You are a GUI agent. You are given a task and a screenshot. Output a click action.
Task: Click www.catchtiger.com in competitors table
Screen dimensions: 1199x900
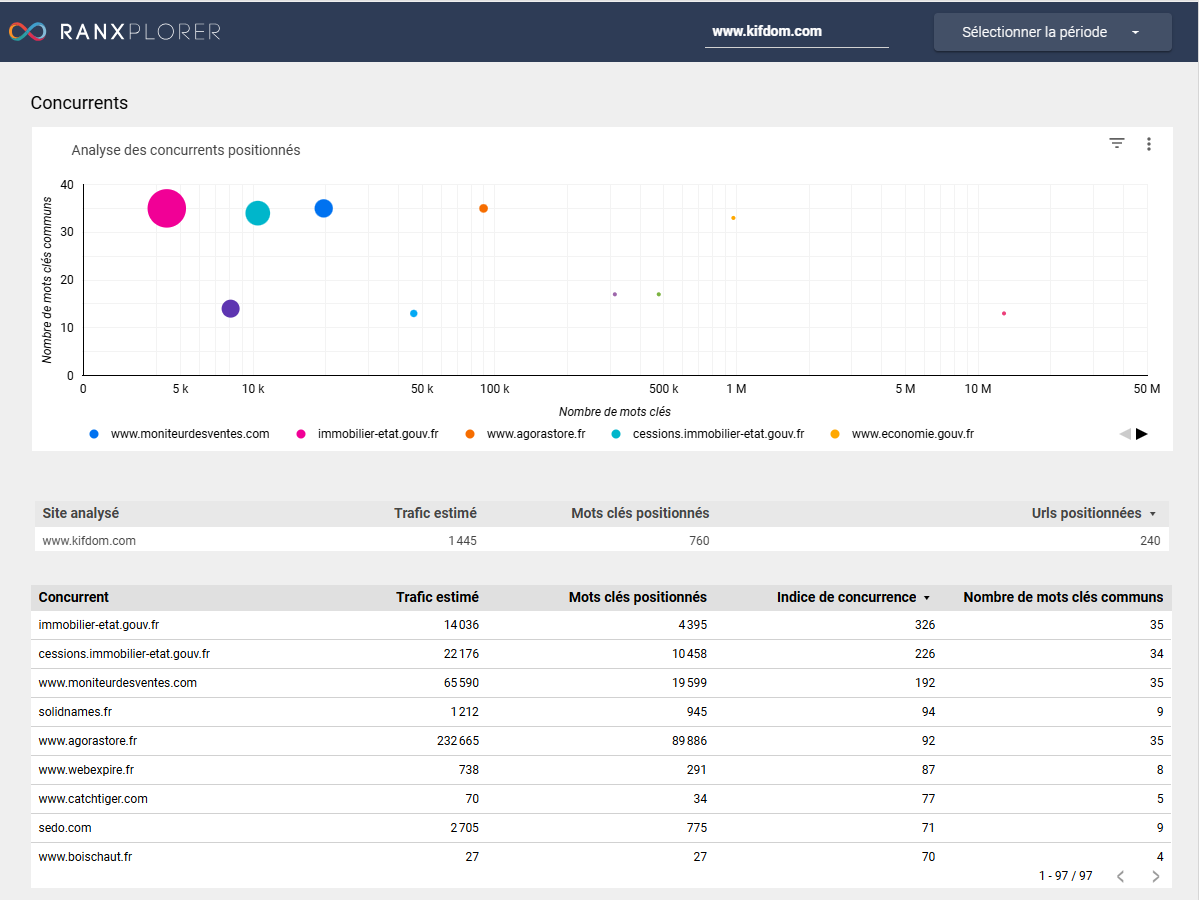tap(93, 799)
